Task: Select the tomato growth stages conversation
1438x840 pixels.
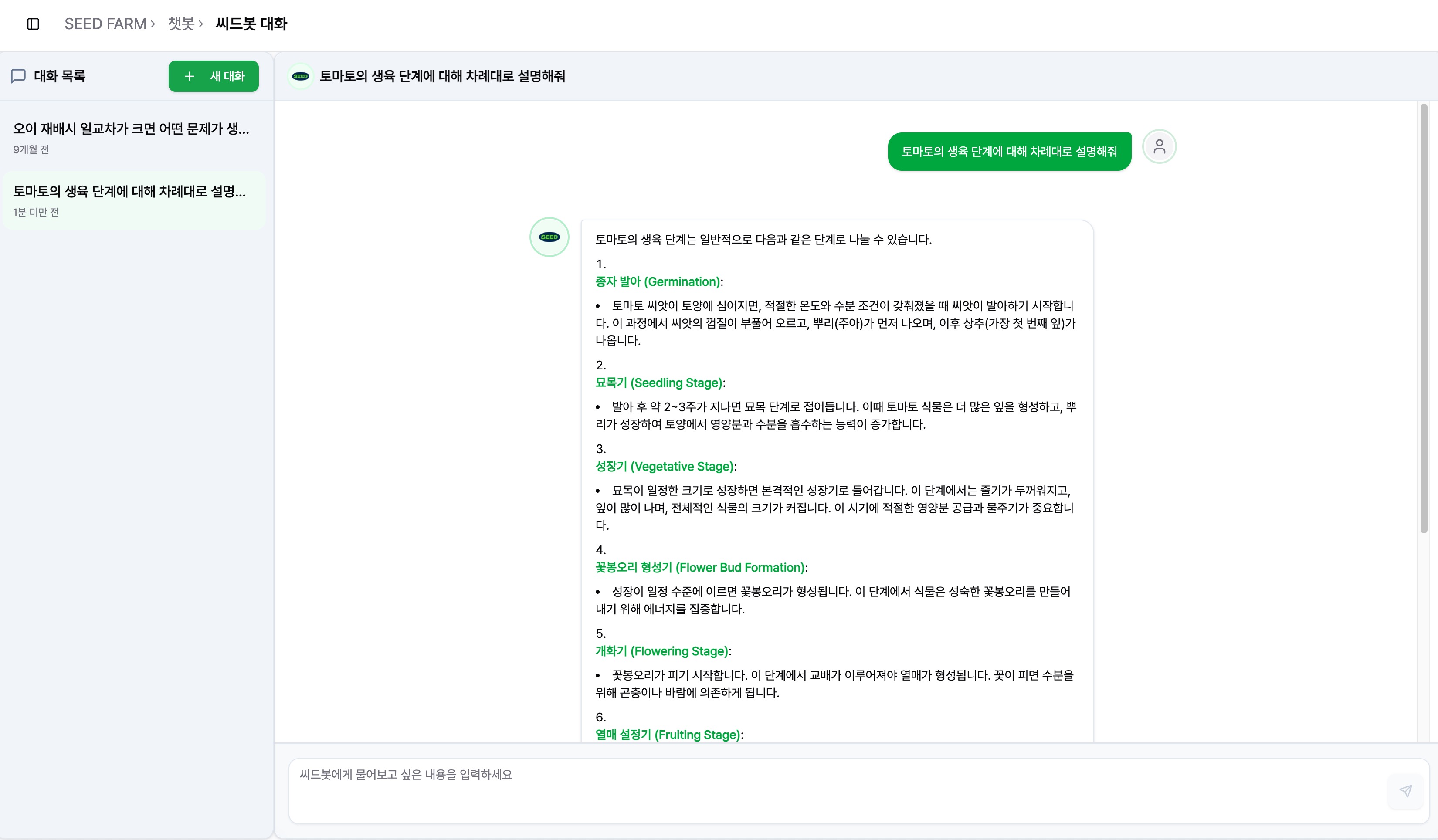Action: click(x=132, y=200)
